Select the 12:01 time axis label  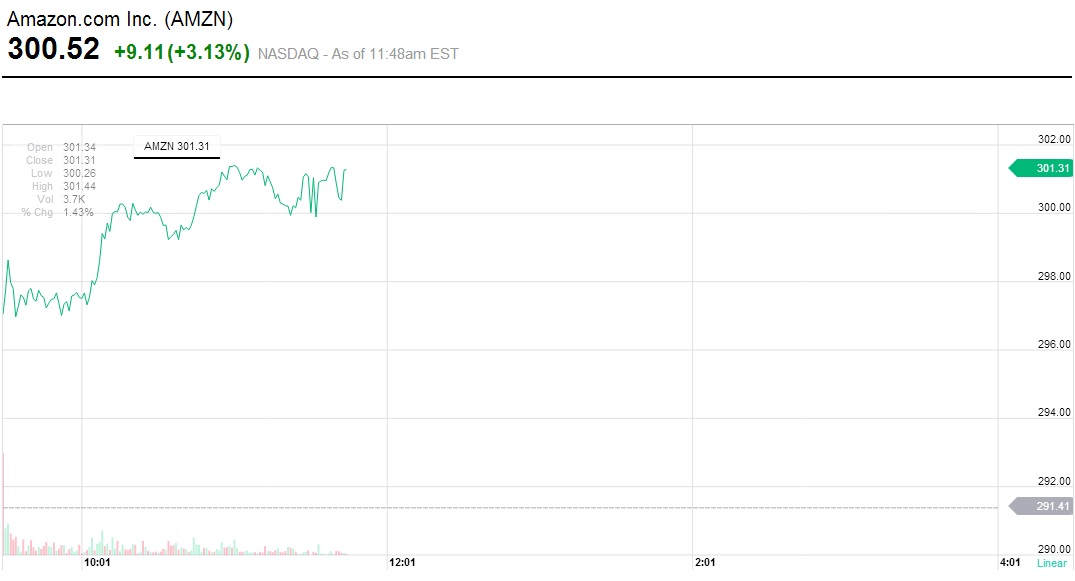(x=402, y=563)
